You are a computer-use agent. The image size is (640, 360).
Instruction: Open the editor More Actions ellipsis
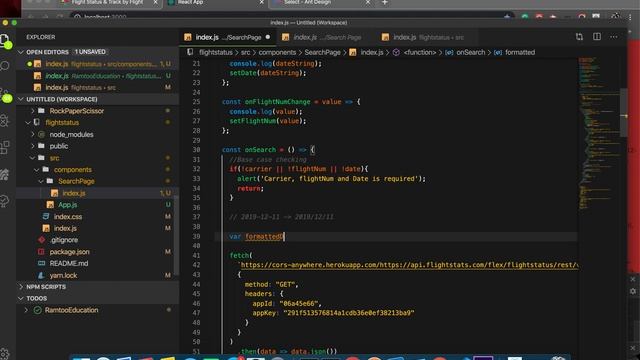coord(614,37)
